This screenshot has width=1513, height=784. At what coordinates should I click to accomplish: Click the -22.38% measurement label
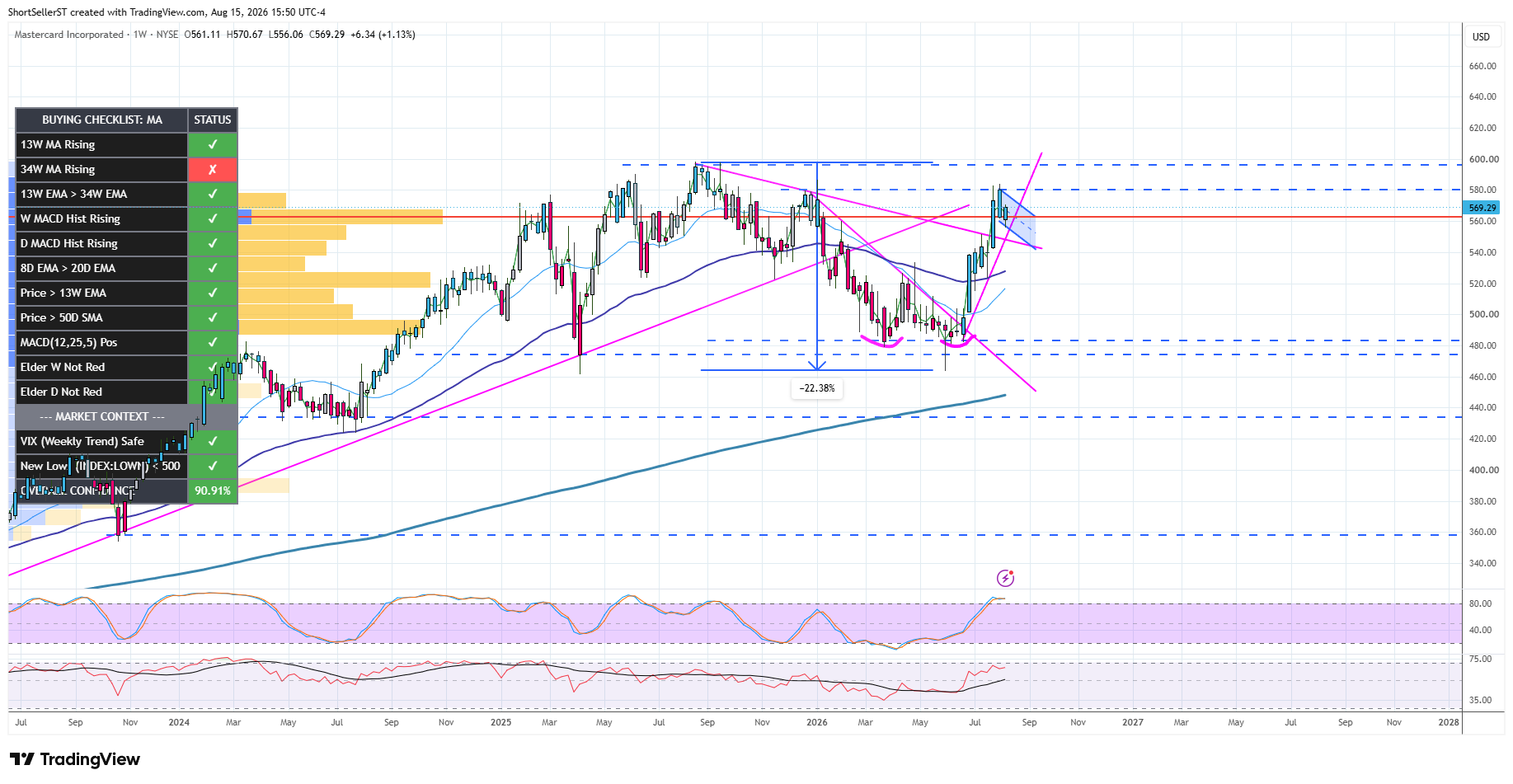click(x=817, y=388)
